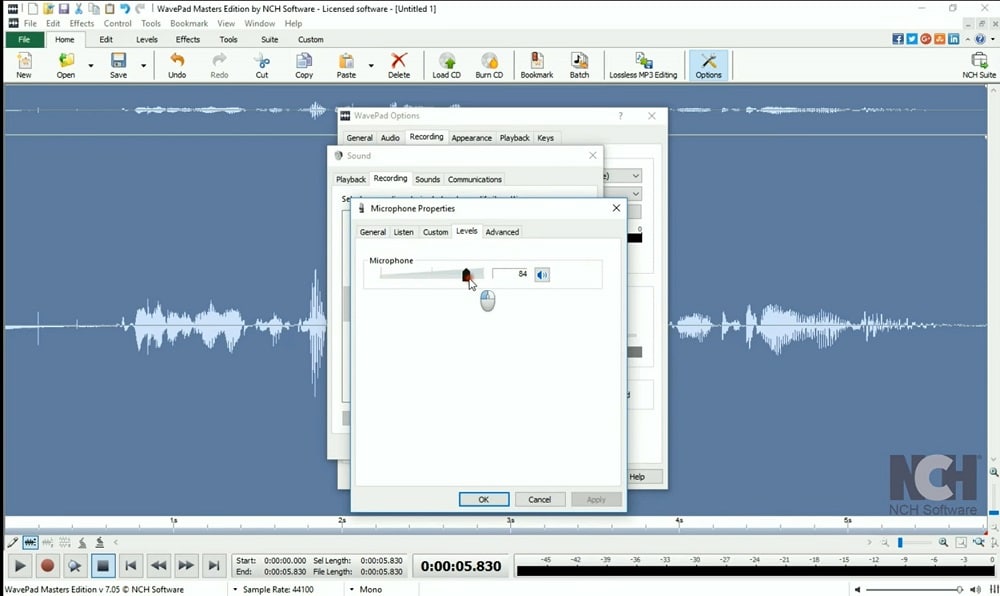1000x596 pixels.
Task: Click the Options toolbar icon
Action: pos(709,65)
